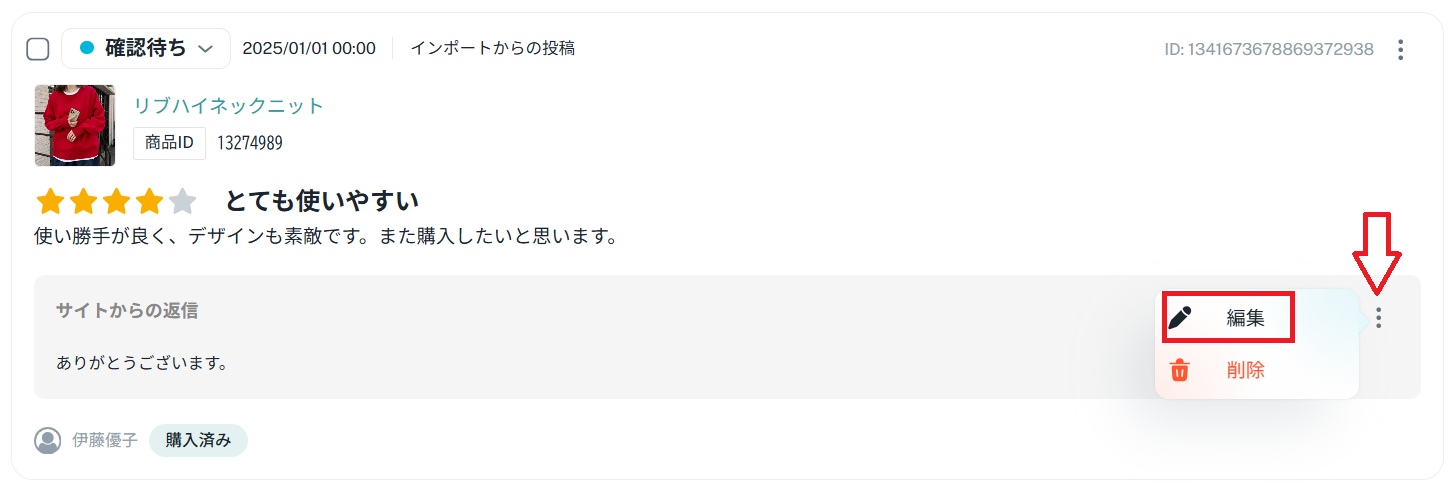1454x495 pixels.
Task: Click the fifth grey rating star
Action: point(182,202)
